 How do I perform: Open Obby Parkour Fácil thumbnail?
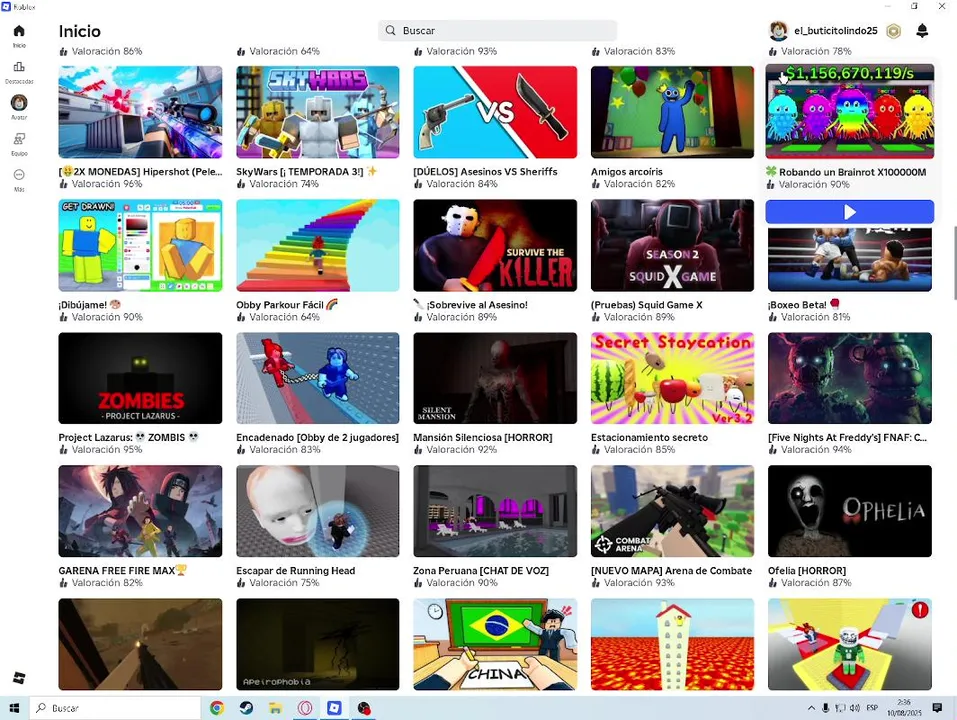tap(317, 245)
